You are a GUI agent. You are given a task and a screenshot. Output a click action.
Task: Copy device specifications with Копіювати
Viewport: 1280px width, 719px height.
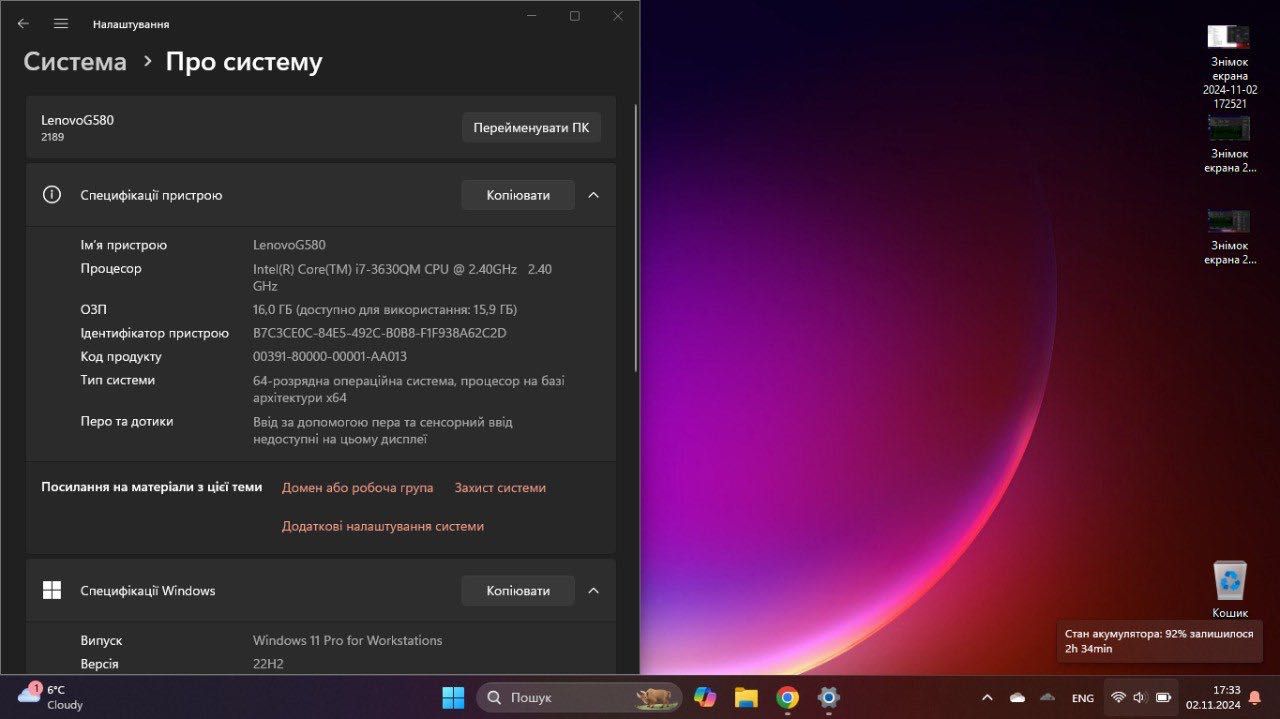point(518,195)
